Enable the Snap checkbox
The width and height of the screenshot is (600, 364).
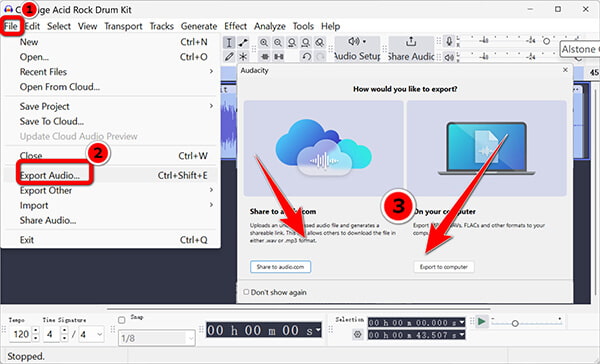(x=122, y=320)
